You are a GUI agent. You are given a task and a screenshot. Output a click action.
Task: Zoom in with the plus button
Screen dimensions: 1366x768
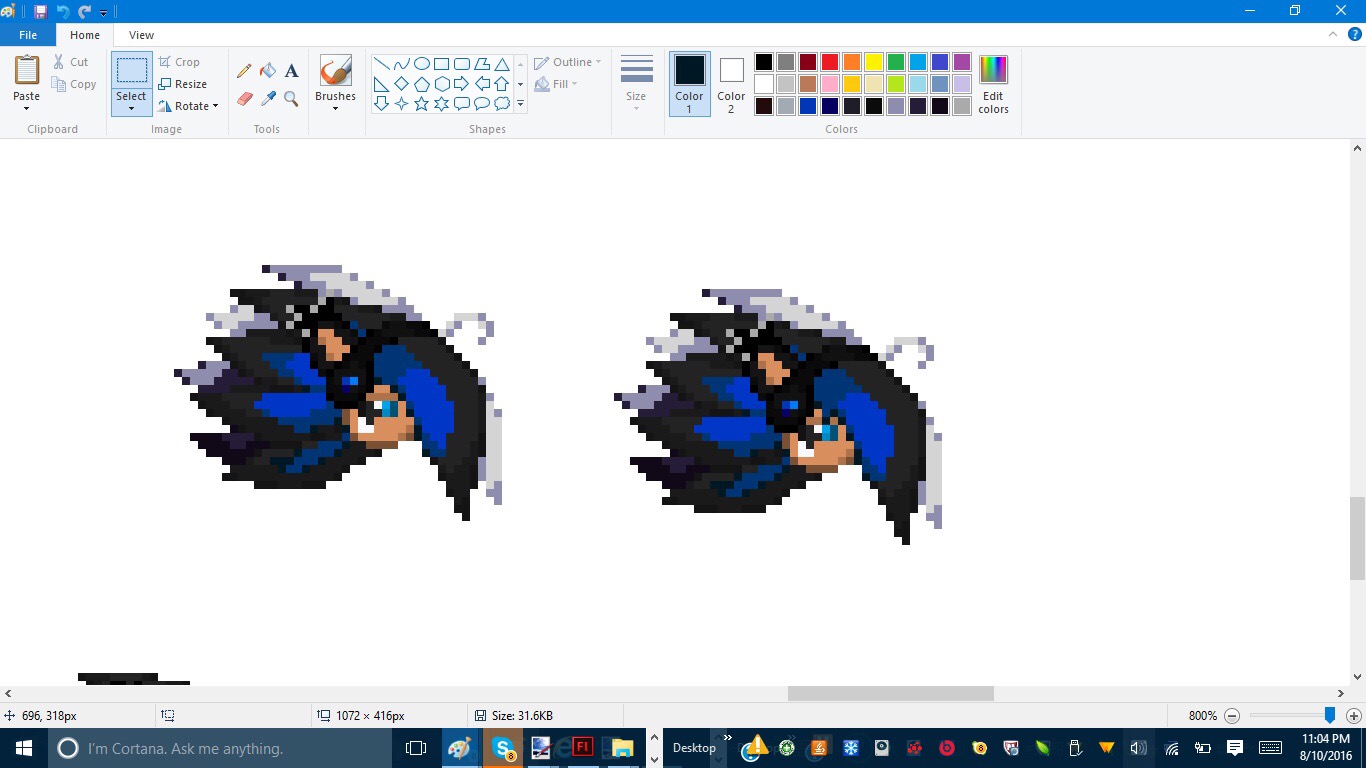coord(1354,716)
